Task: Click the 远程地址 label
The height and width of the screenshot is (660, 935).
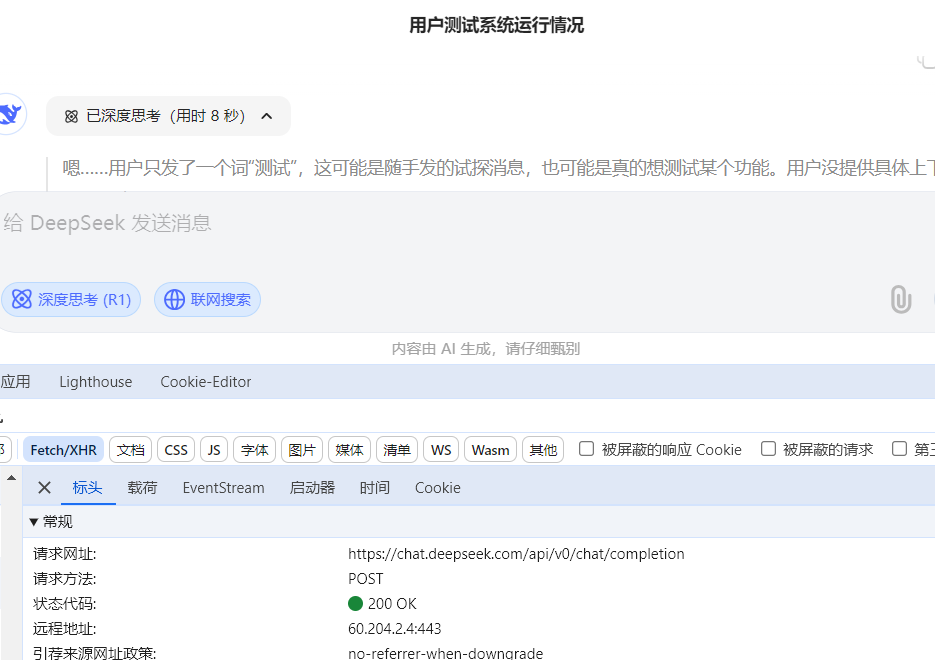Action: click(64, 628)
